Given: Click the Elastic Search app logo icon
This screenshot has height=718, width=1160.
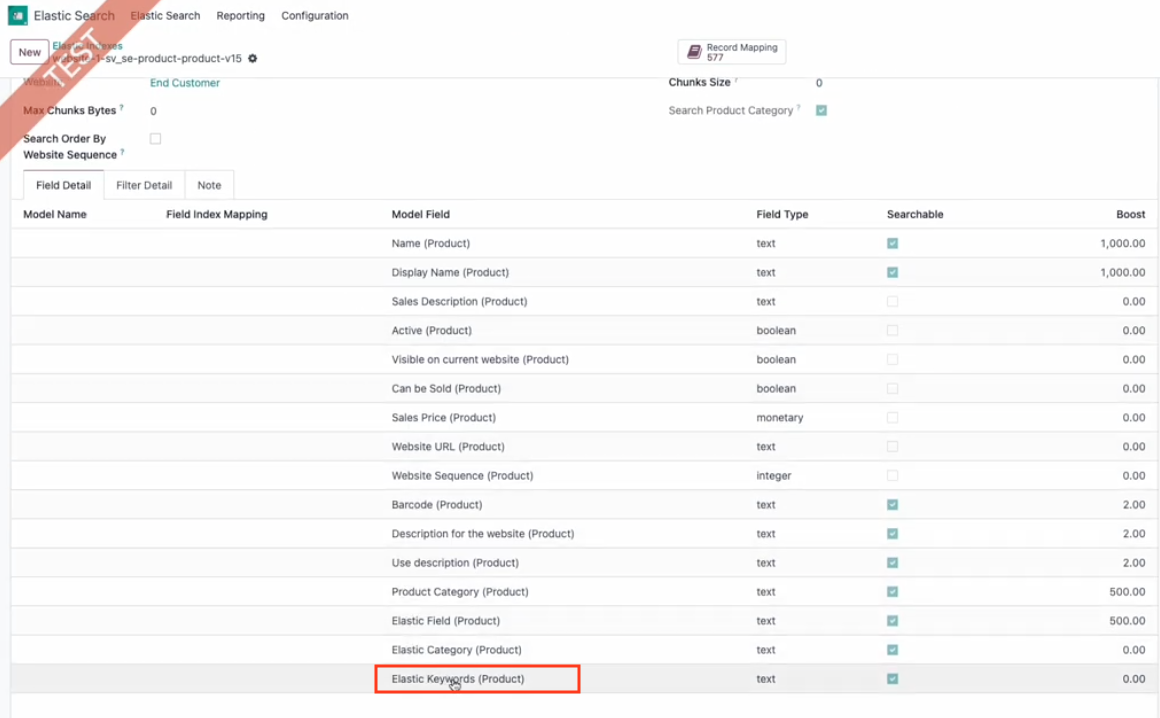Looking at the screenshot, I should click(x=18, y=16).
